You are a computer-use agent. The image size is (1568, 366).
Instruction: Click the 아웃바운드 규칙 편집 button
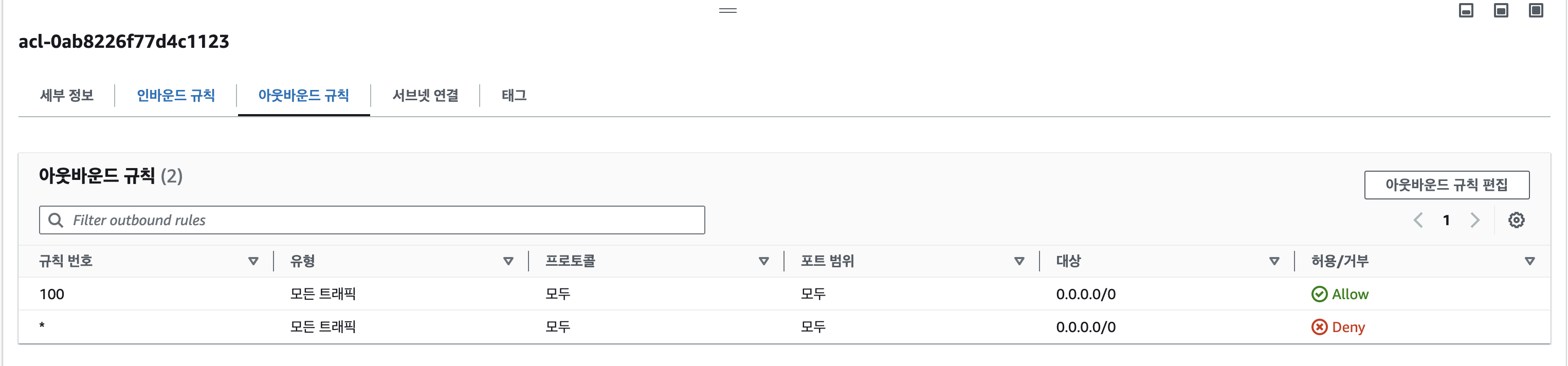1446,185
